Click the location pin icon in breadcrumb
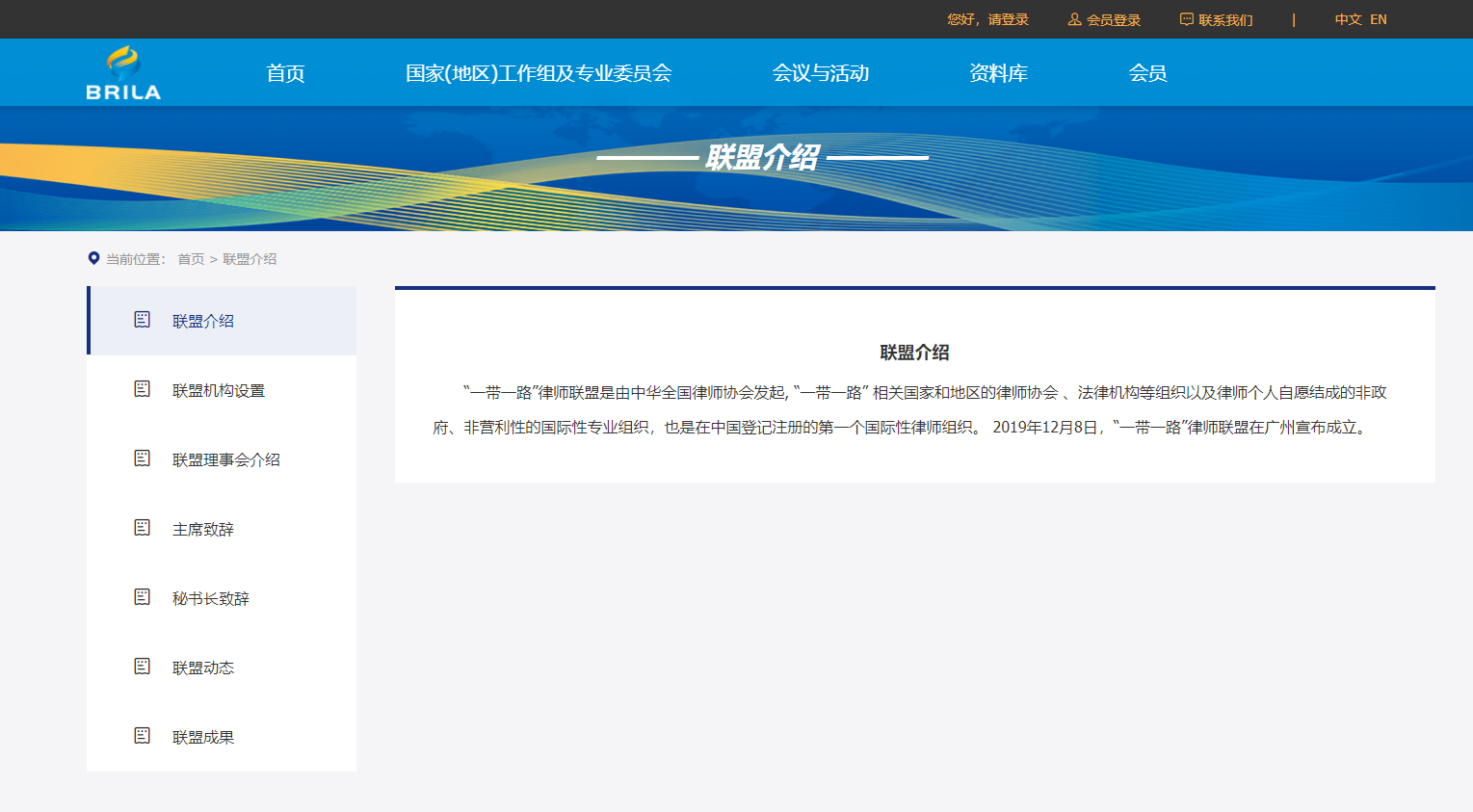Viewport: 1473px width, 812px height. tap(93, 258)
